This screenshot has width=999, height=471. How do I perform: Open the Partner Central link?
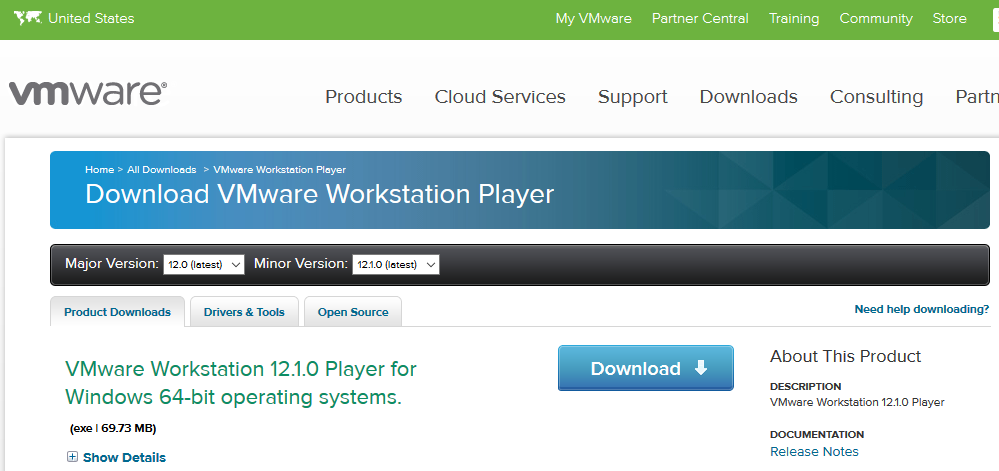click(700, 18)
